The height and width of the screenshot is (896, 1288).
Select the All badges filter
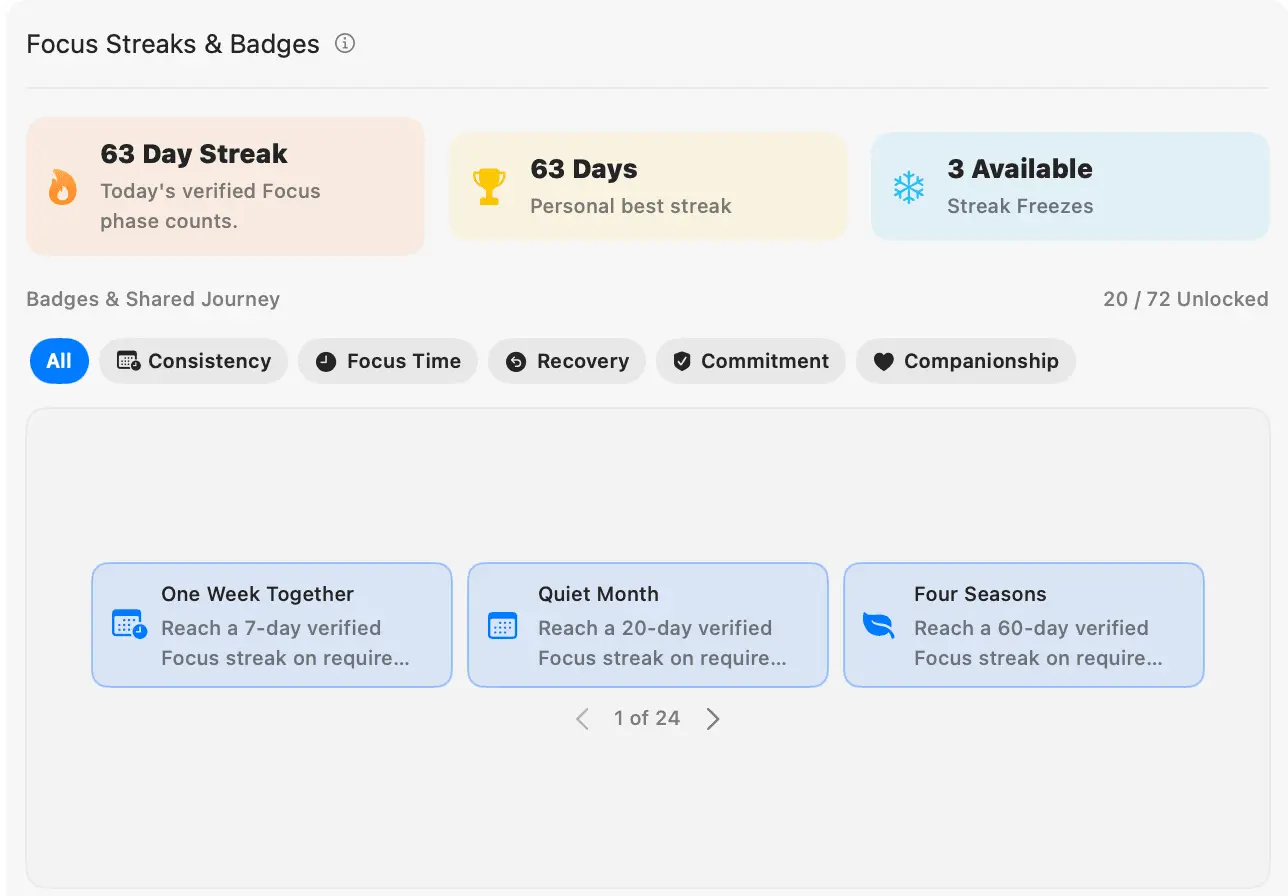tap(59, 361)
